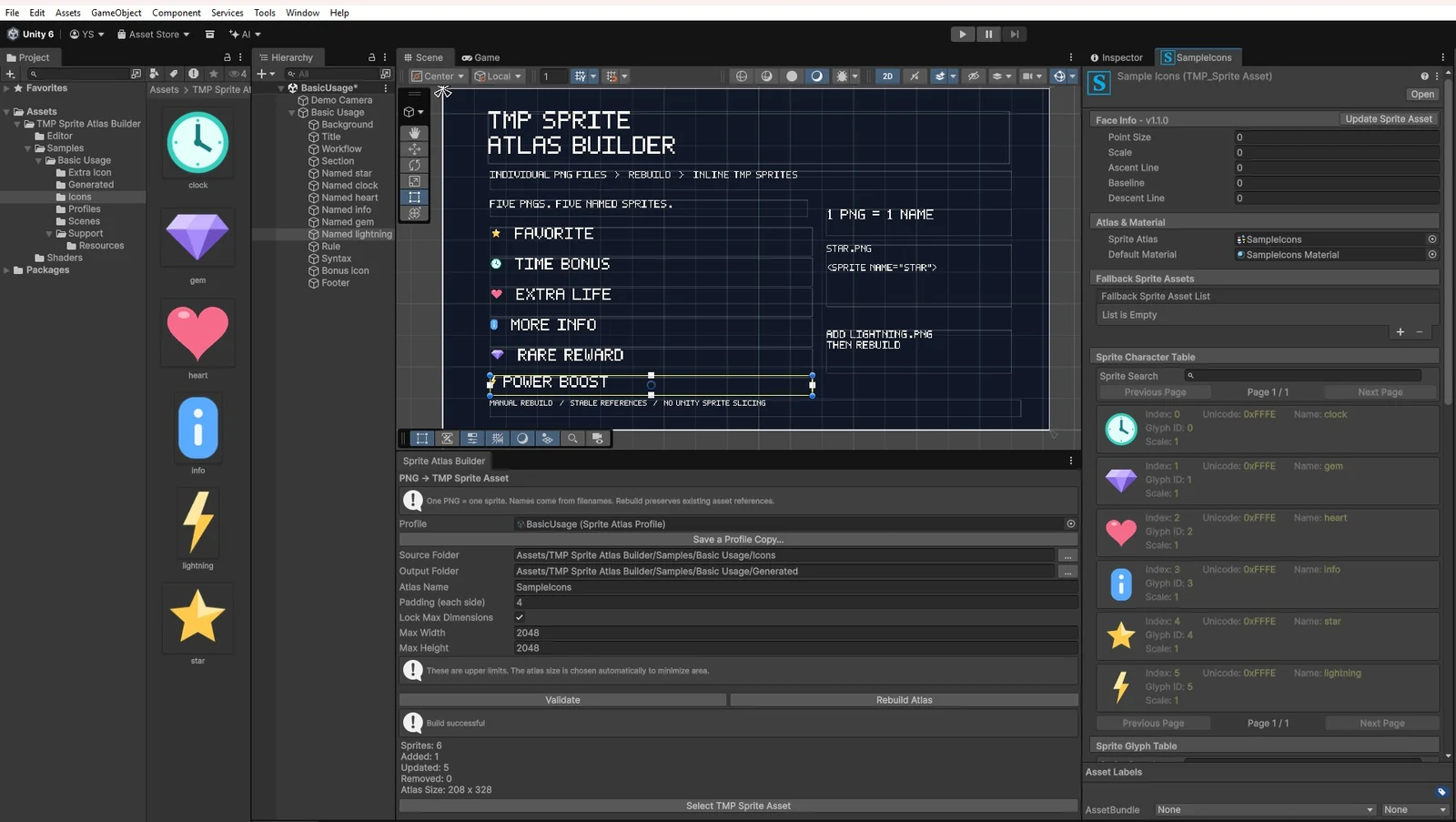Select Named lightning in Hierarchy
Viewport: 1456px width, 822px height.
(x=356, y=234)
